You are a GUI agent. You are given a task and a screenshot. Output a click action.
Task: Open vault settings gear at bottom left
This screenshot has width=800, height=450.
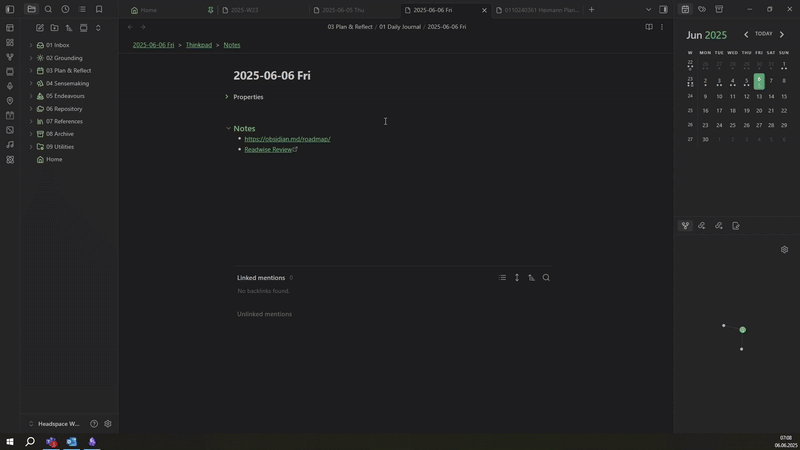(108, 423)
